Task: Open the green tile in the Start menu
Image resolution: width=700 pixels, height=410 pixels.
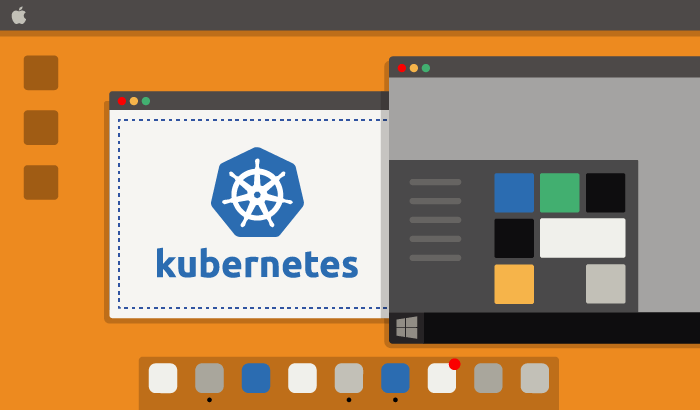Action: 560,193
